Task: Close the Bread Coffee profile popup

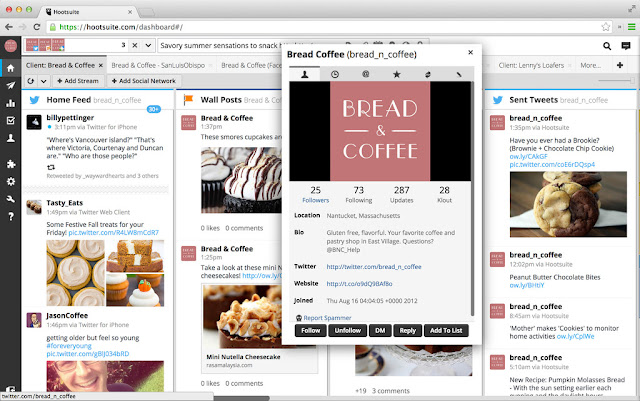Action: (x=470, y=52)
